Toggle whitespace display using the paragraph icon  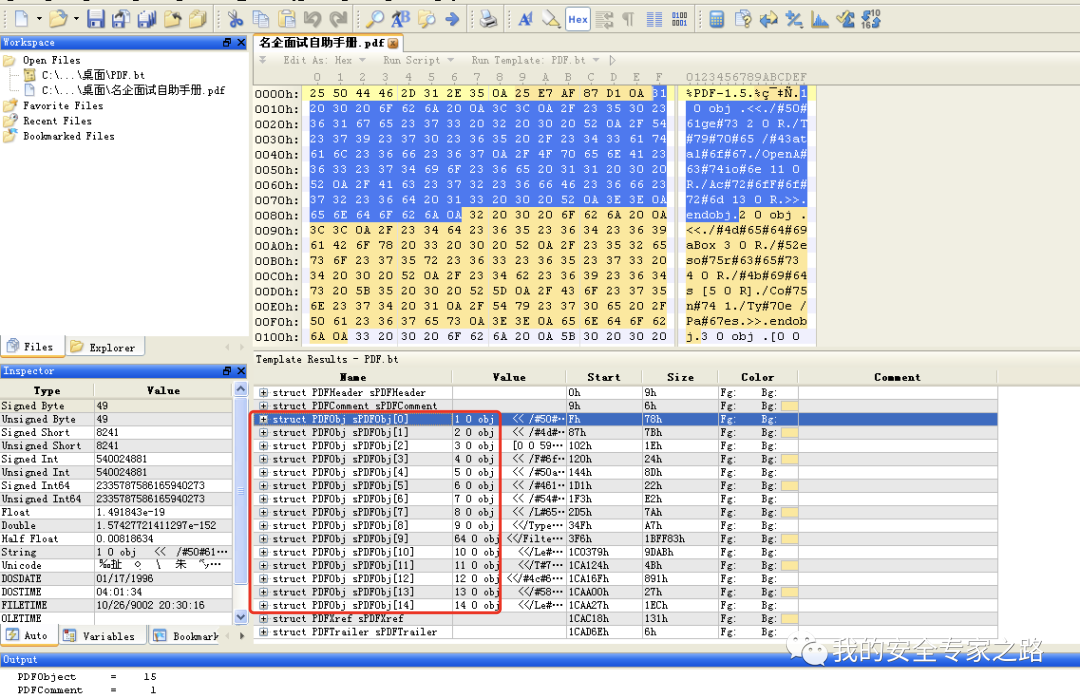coord(628,18)
